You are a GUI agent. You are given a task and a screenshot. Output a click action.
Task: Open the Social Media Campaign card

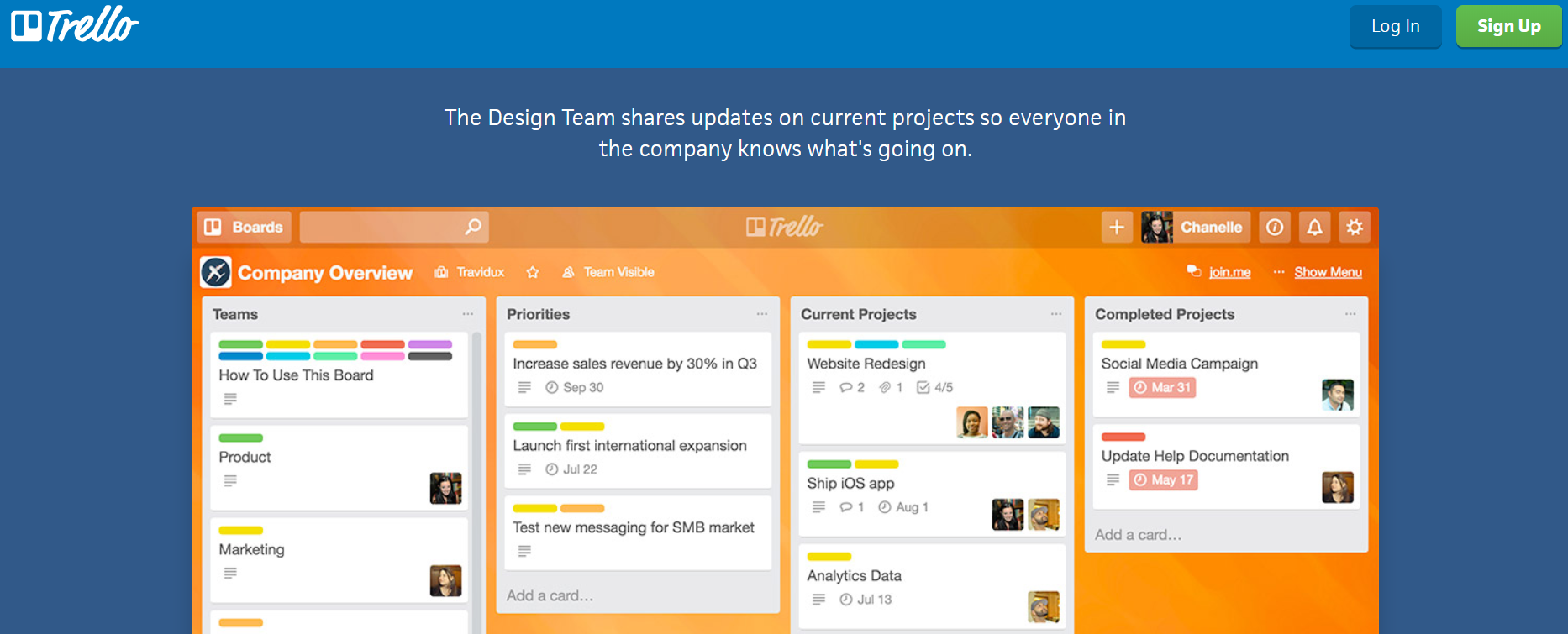(x=1226, y=375)
